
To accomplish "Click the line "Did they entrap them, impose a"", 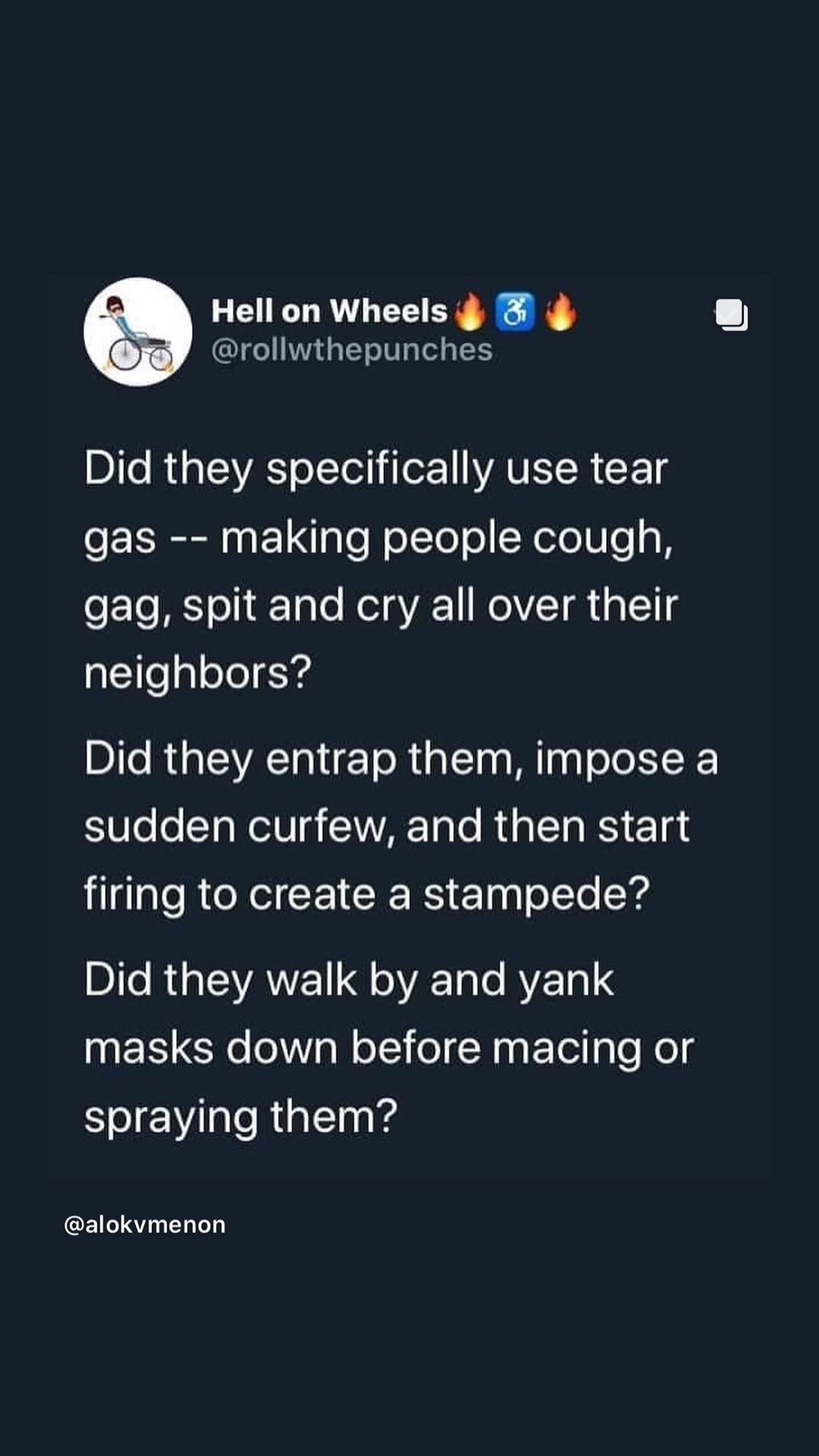I will point(400,758).
